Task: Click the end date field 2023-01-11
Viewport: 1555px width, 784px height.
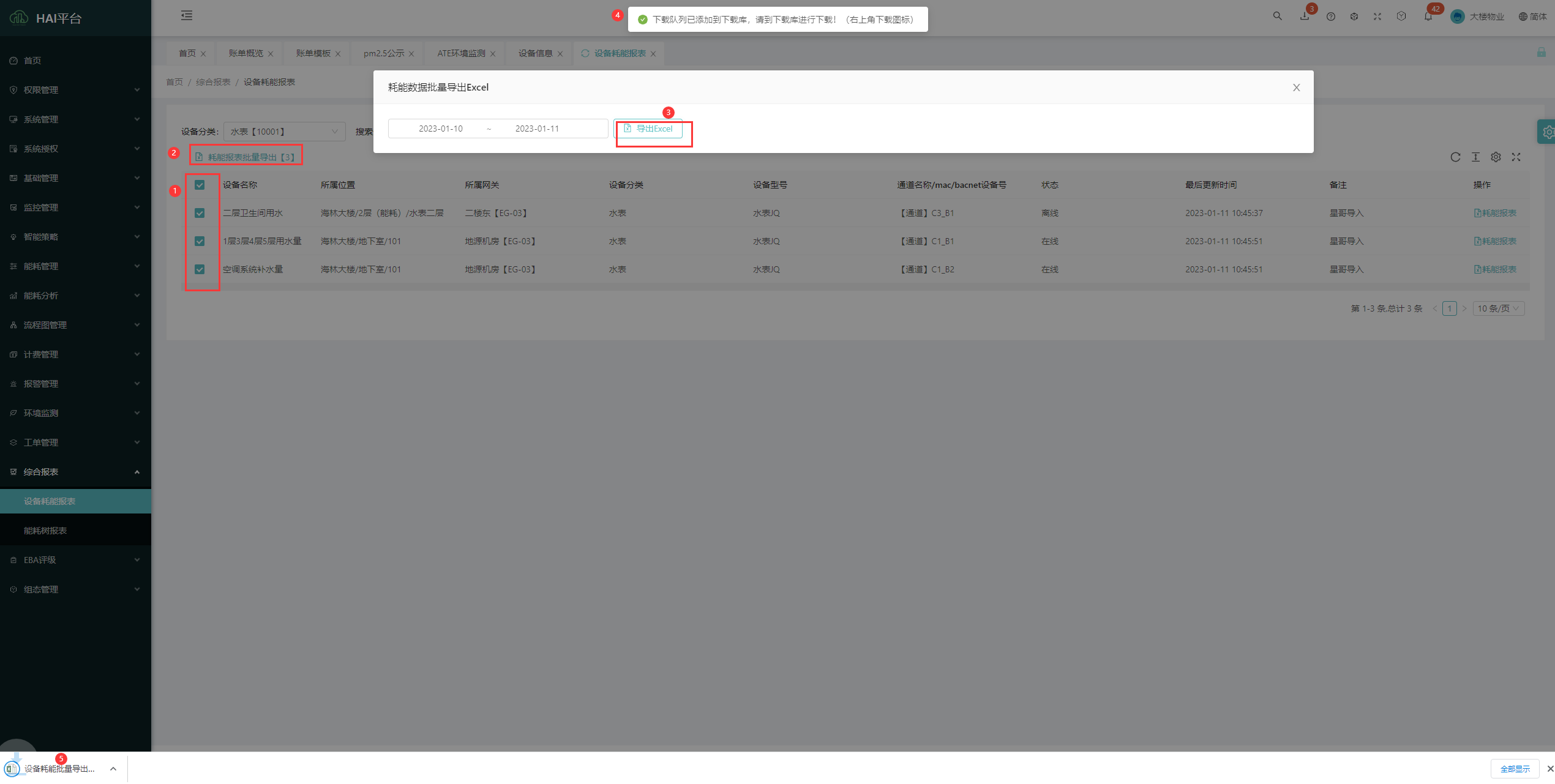Action: 537,129
